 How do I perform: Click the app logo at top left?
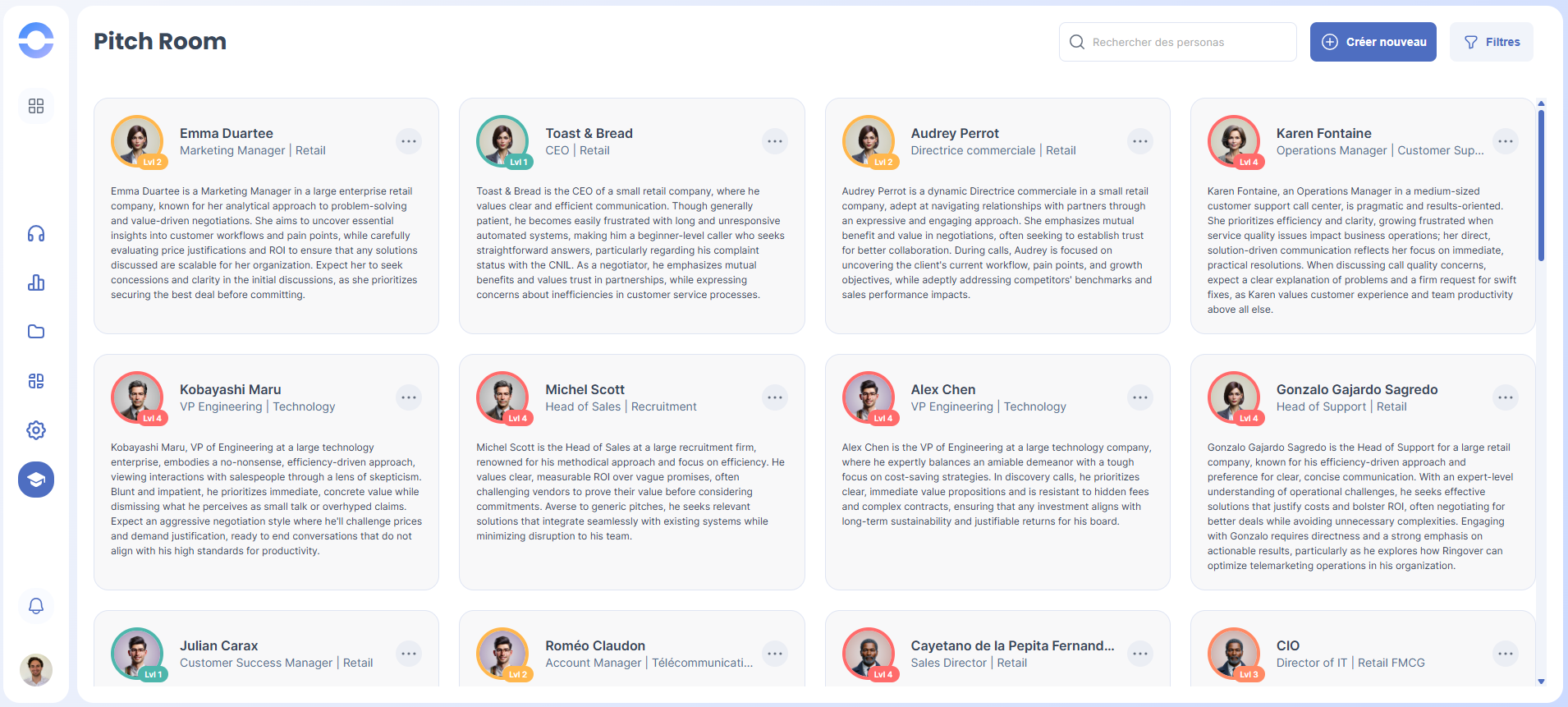[36, 40]
